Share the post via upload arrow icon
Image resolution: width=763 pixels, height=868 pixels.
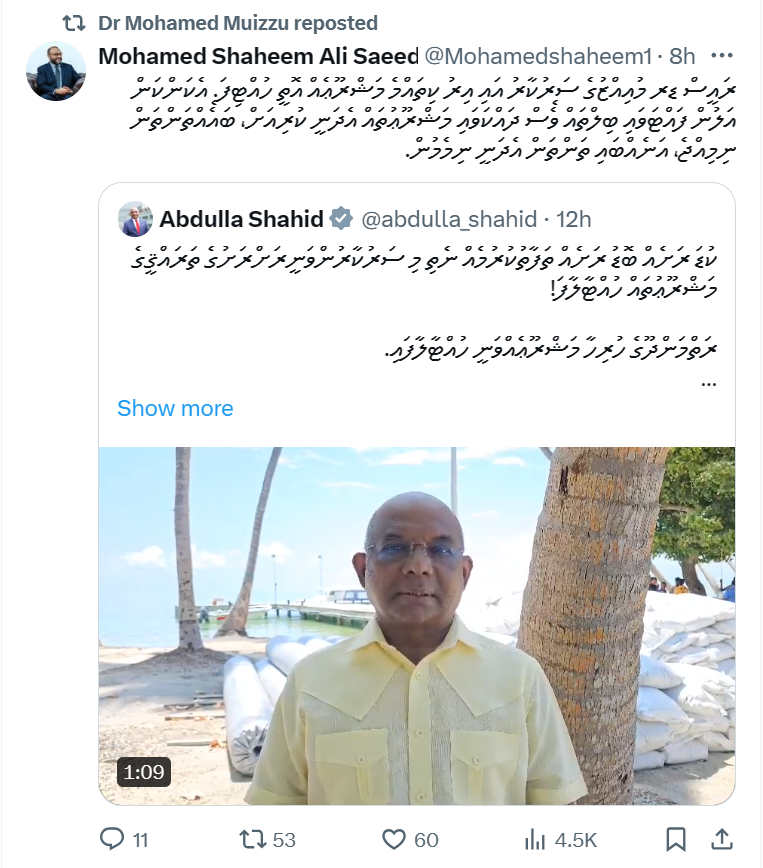click(722, 839)
